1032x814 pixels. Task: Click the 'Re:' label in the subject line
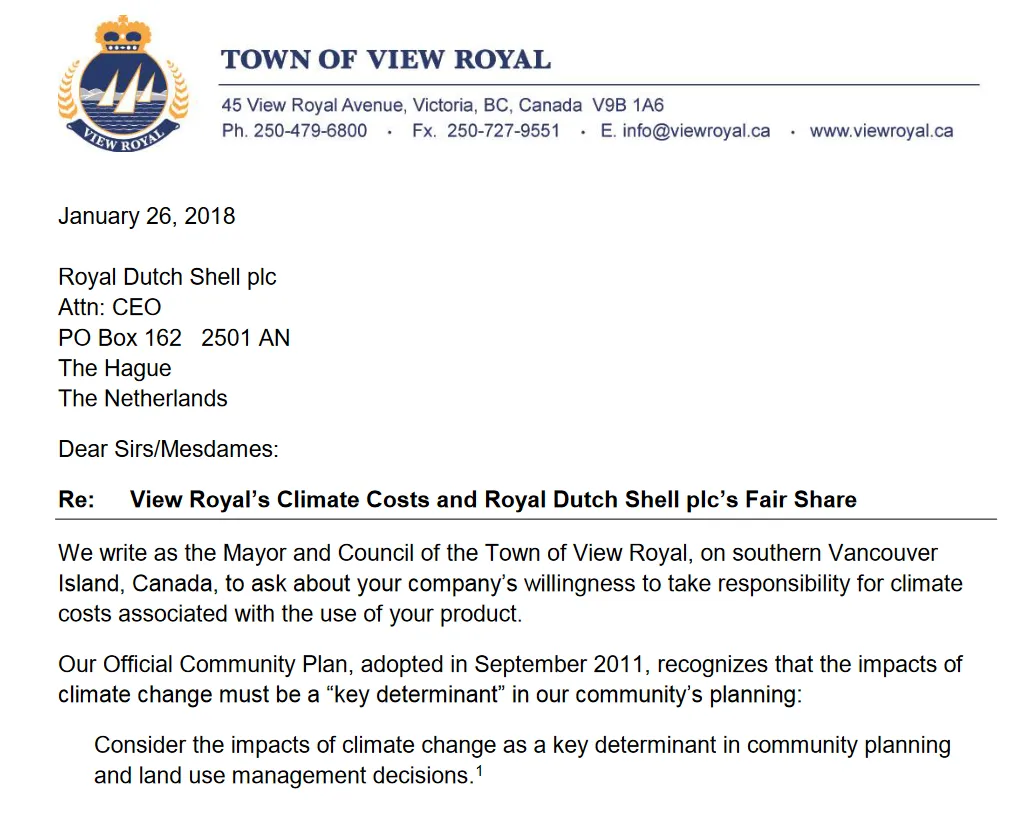coord(76,499)
